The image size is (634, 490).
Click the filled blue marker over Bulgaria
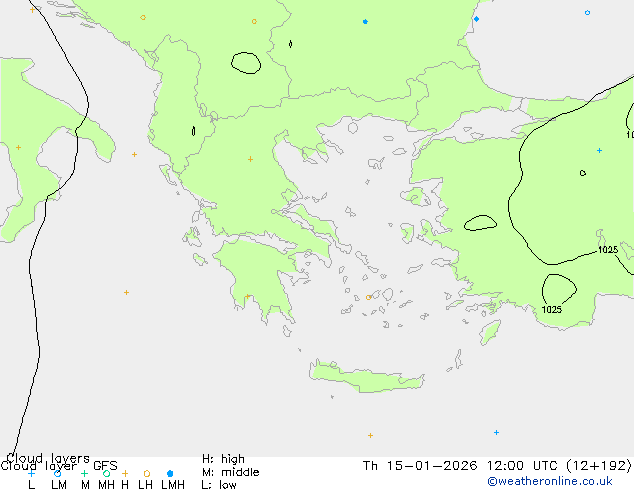(365, 21)
